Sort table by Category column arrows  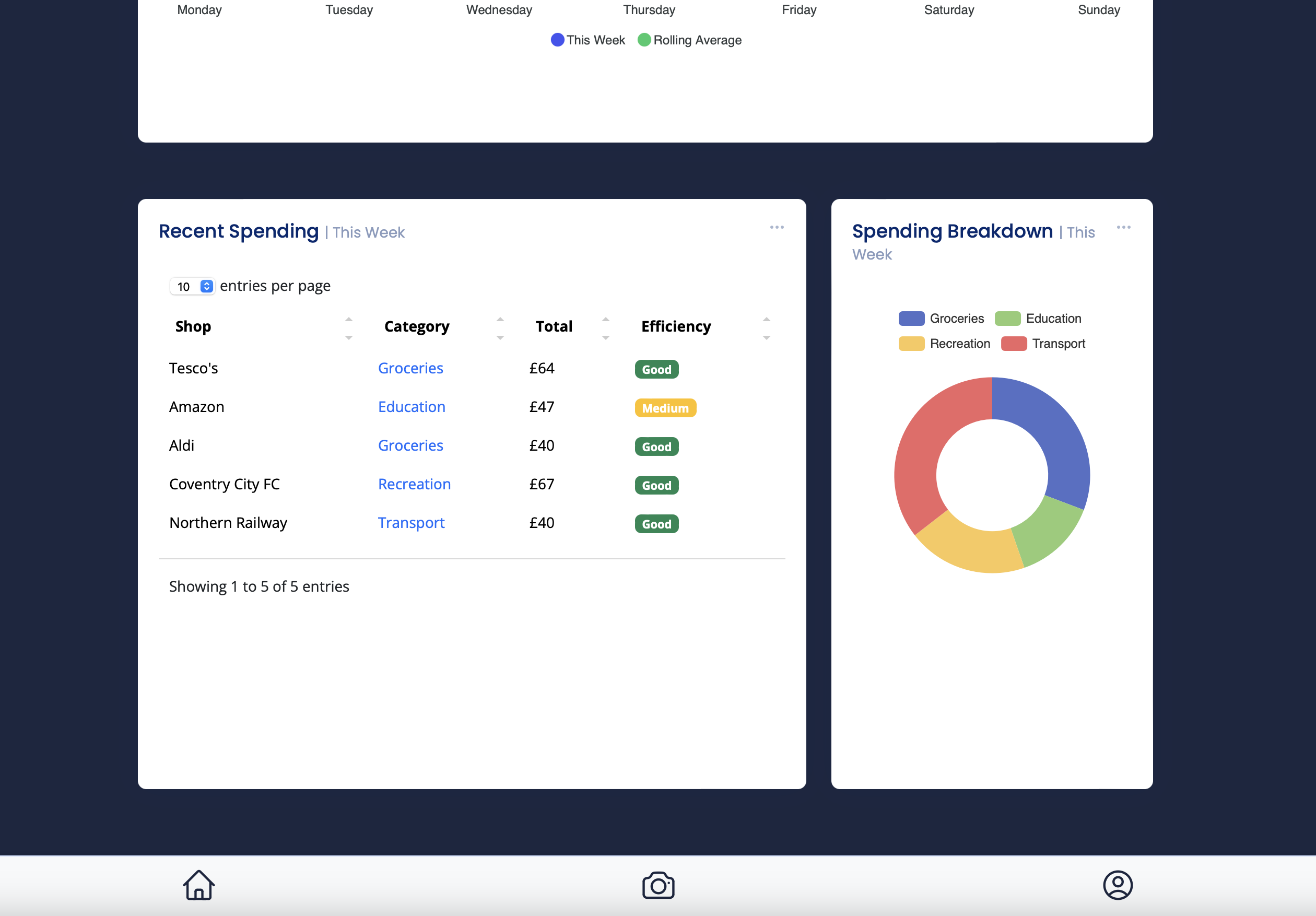point(500,328)
